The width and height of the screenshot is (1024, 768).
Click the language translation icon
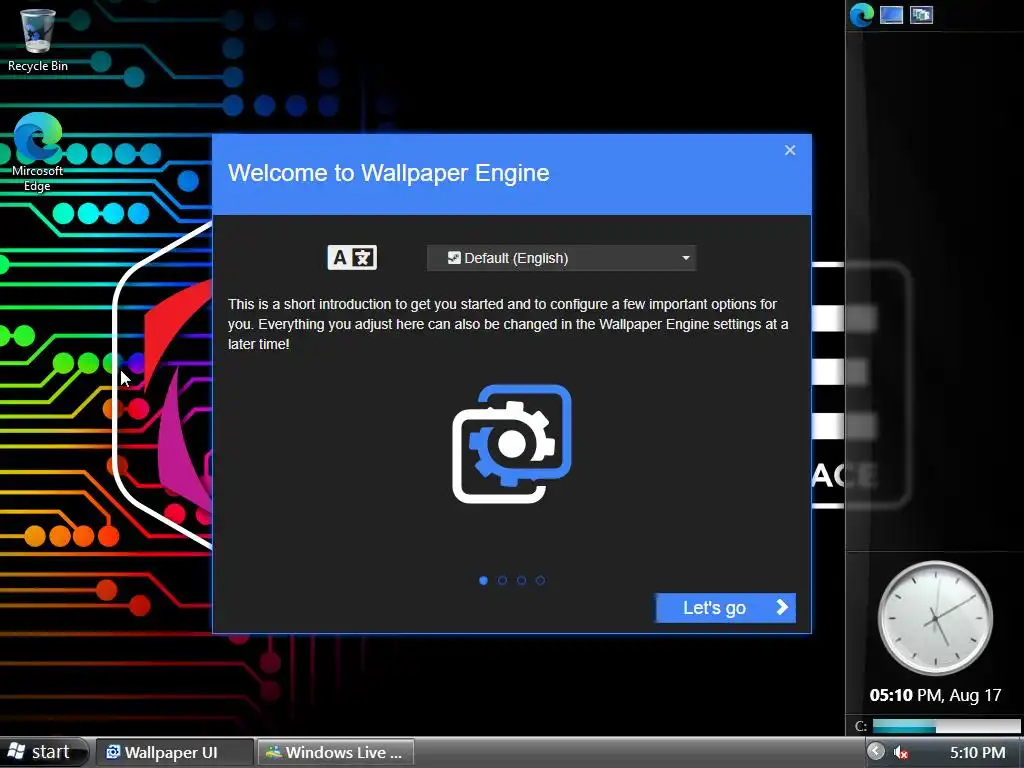(x=352, y=257)
